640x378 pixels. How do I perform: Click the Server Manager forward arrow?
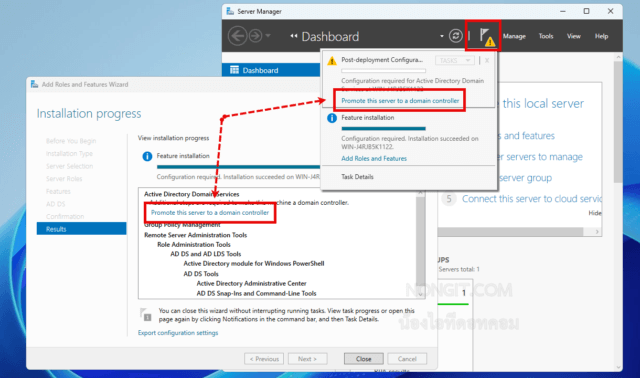click(x=256, y=36)
